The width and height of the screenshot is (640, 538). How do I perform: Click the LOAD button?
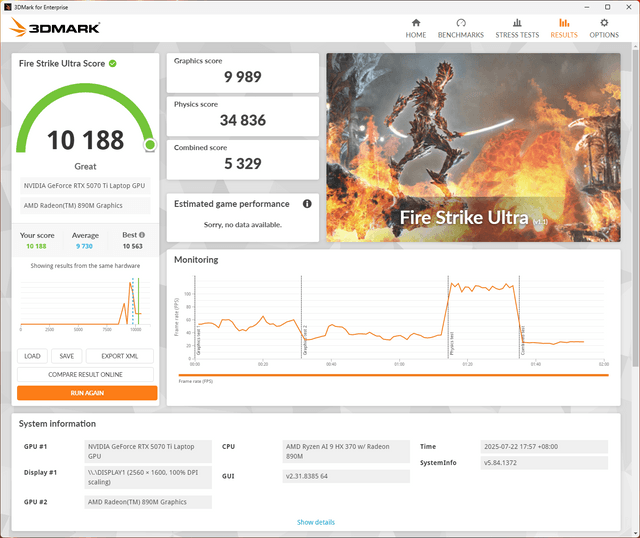[x=32, y=356]
